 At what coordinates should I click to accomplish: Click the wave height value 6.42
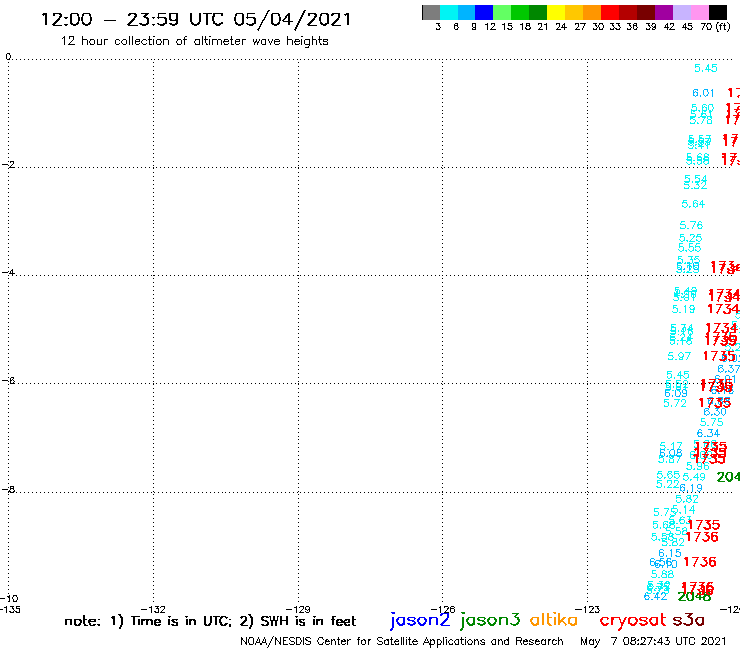(656, 597)
